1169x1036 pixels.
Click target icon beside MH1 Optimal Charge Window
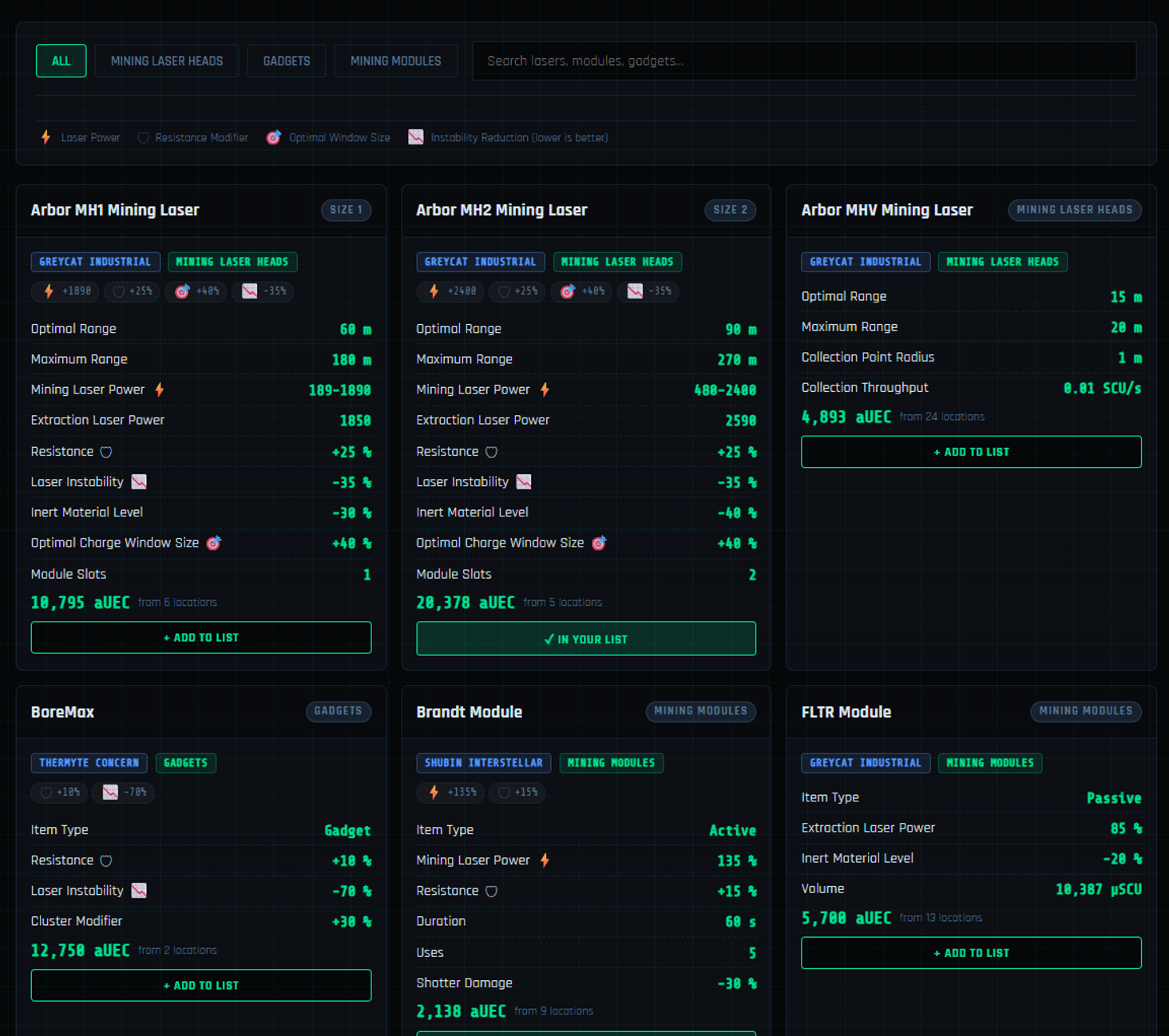[213, 543]
